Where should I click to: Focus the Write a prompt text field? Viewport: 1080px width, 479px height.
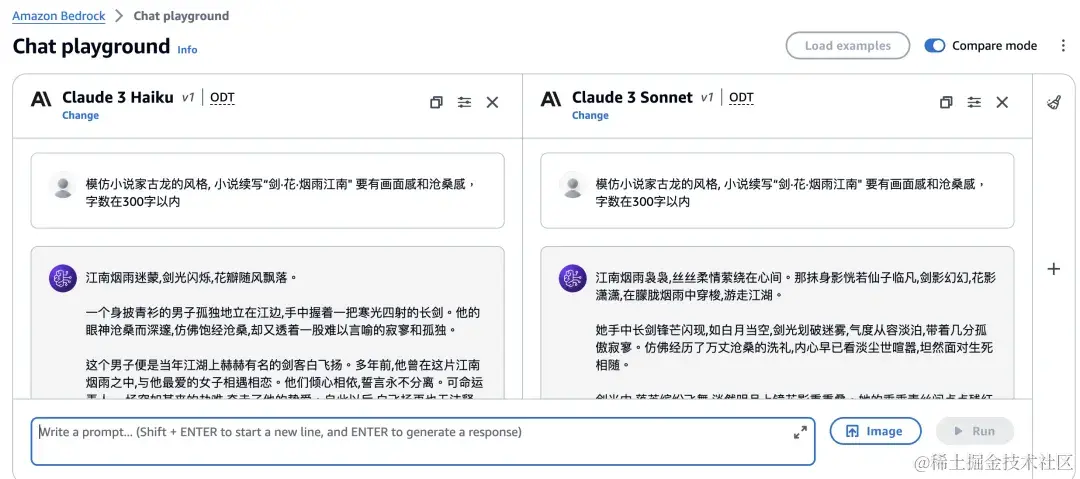point(423,441)
